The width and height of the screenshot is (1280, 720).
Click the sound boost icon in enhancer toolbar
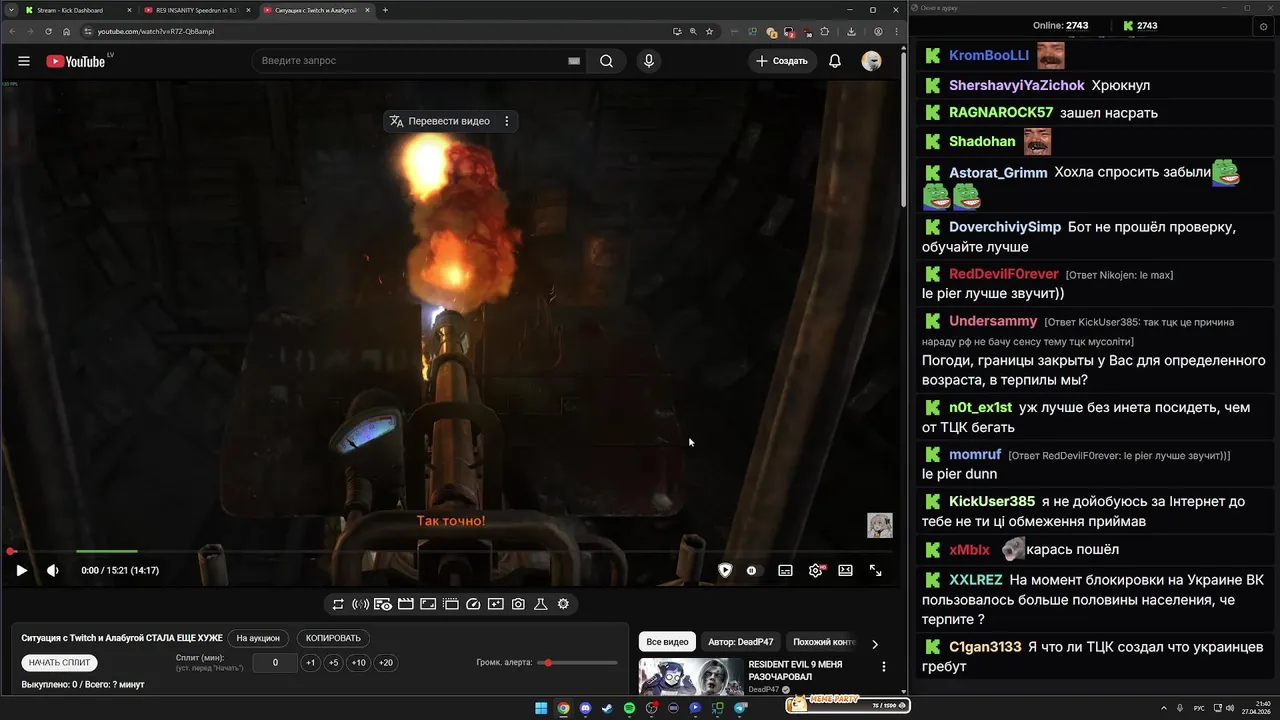click(361, 604)
